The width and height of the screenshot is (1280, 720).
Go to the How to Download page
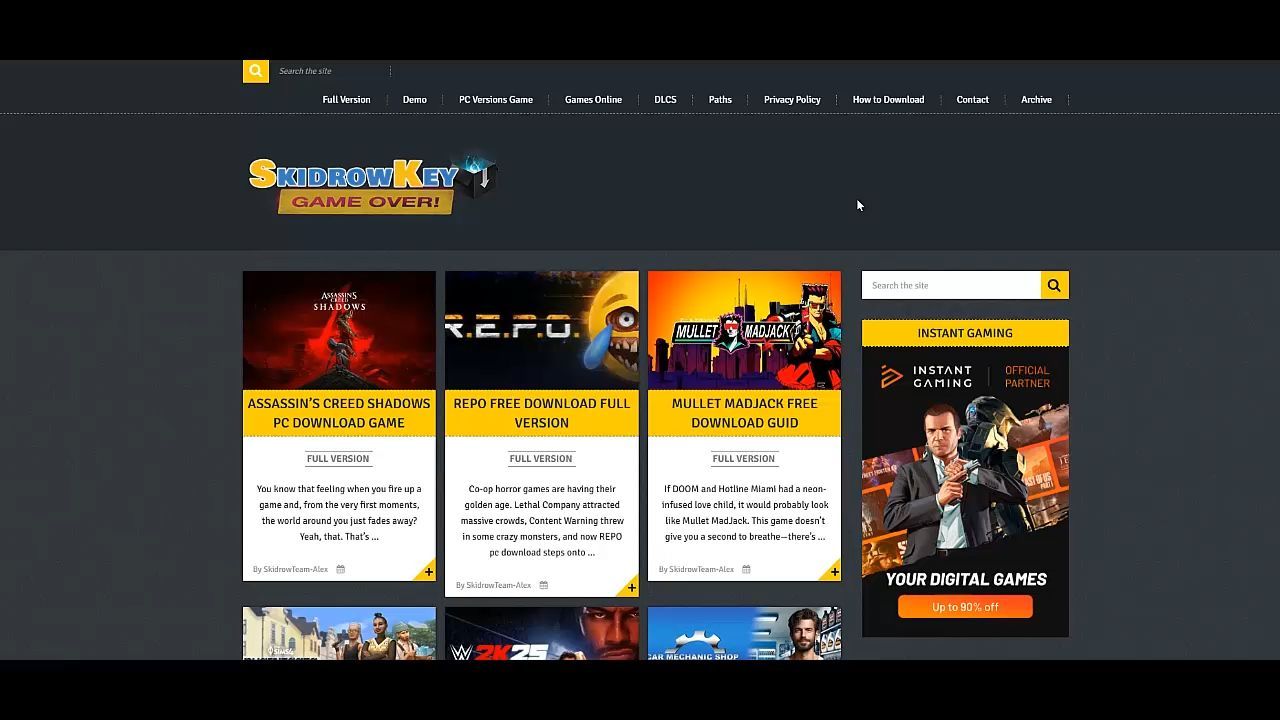(x=888, y=99)
